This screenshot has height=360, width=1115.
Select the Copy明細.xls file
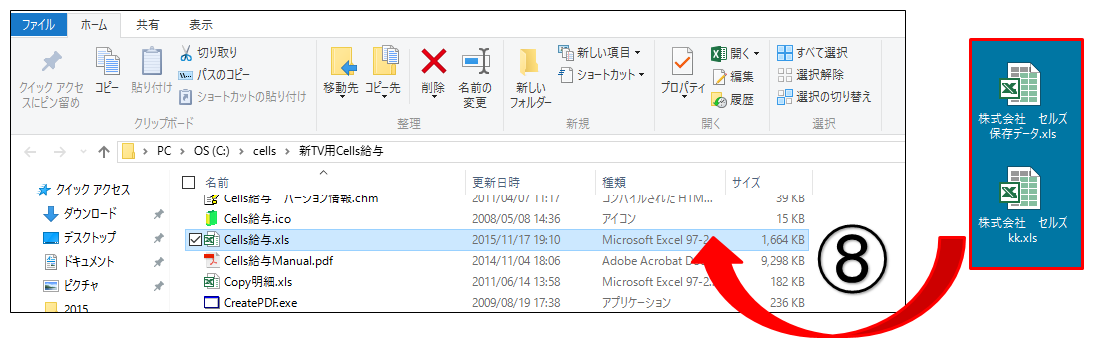pos(258,282)
